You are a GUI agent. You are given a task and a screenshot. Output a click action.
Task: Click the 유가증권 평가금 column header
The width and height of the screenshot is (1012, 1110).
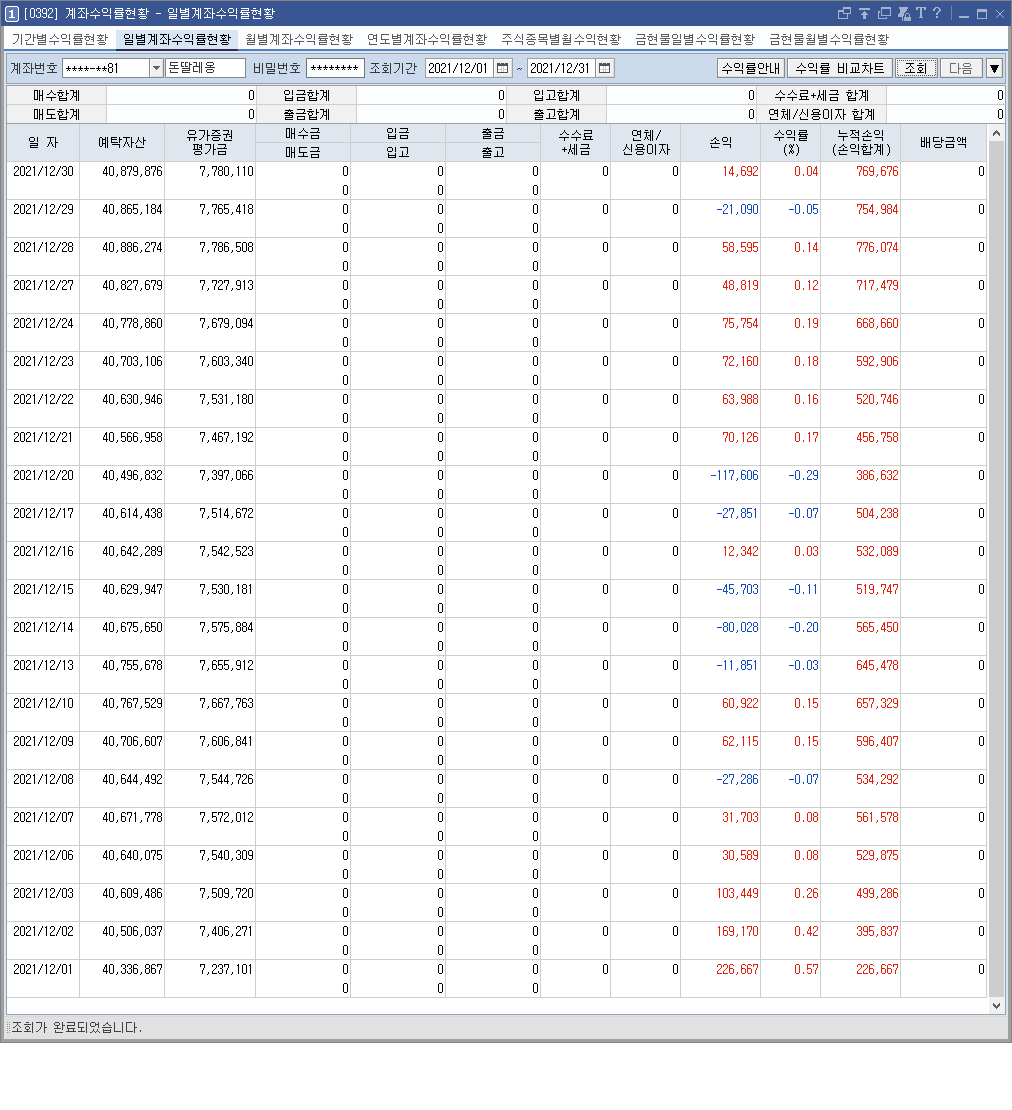209,142
